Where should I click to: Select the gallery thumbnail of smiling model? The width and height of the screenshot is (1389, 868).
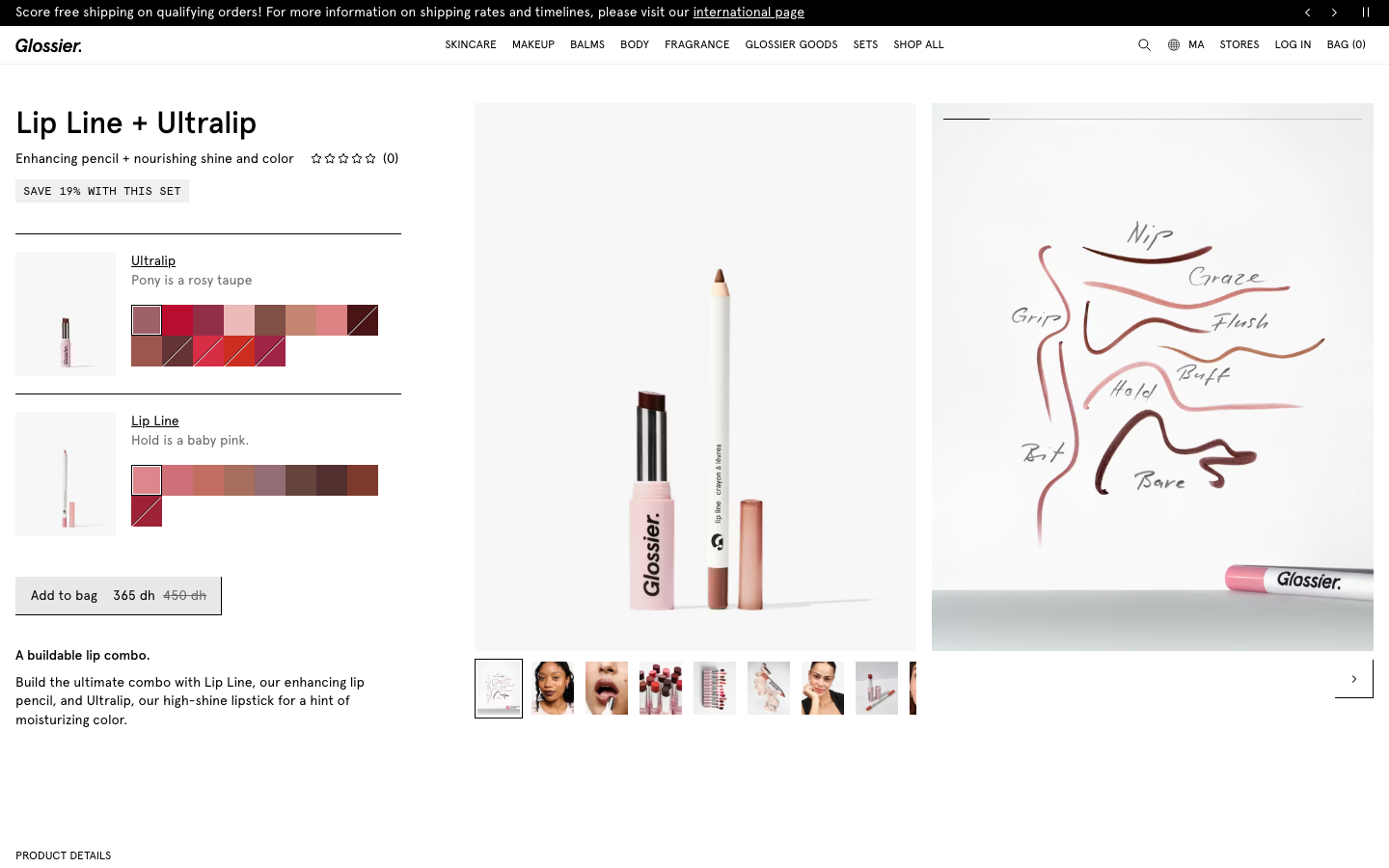pos(553,689)
